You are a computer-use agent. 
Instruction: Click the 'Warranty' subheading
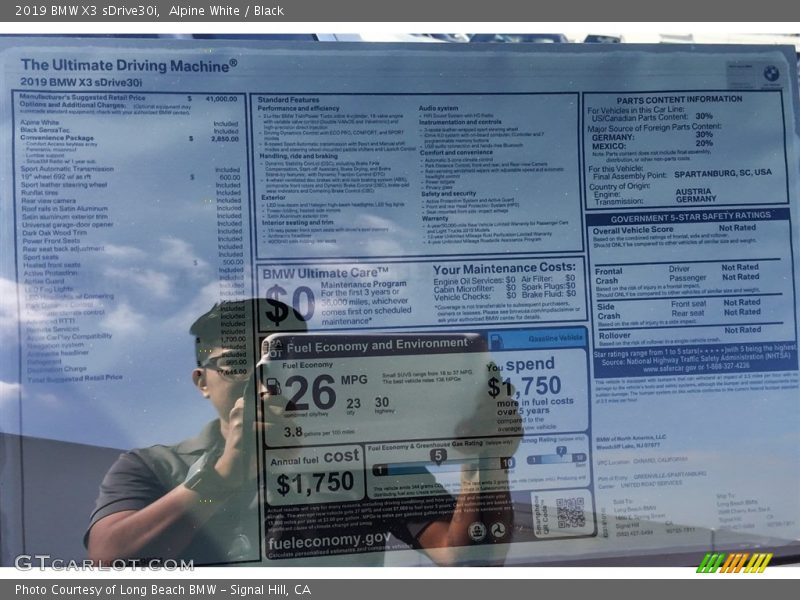point(435,218)
